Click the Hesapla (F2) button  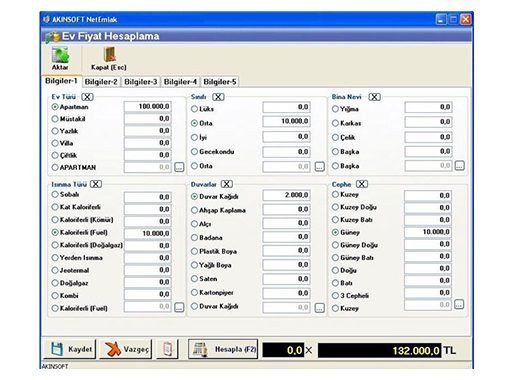223,349
